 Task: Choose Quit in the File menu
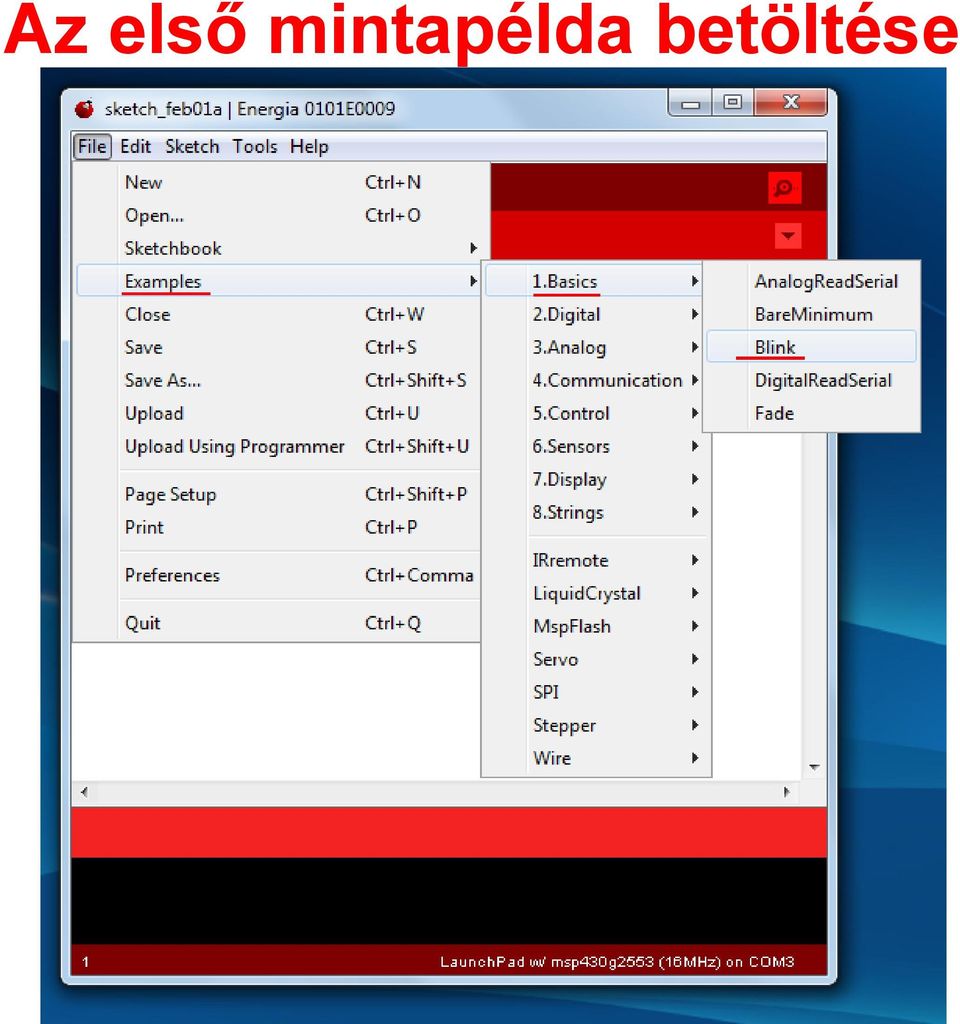click(278, 623)
